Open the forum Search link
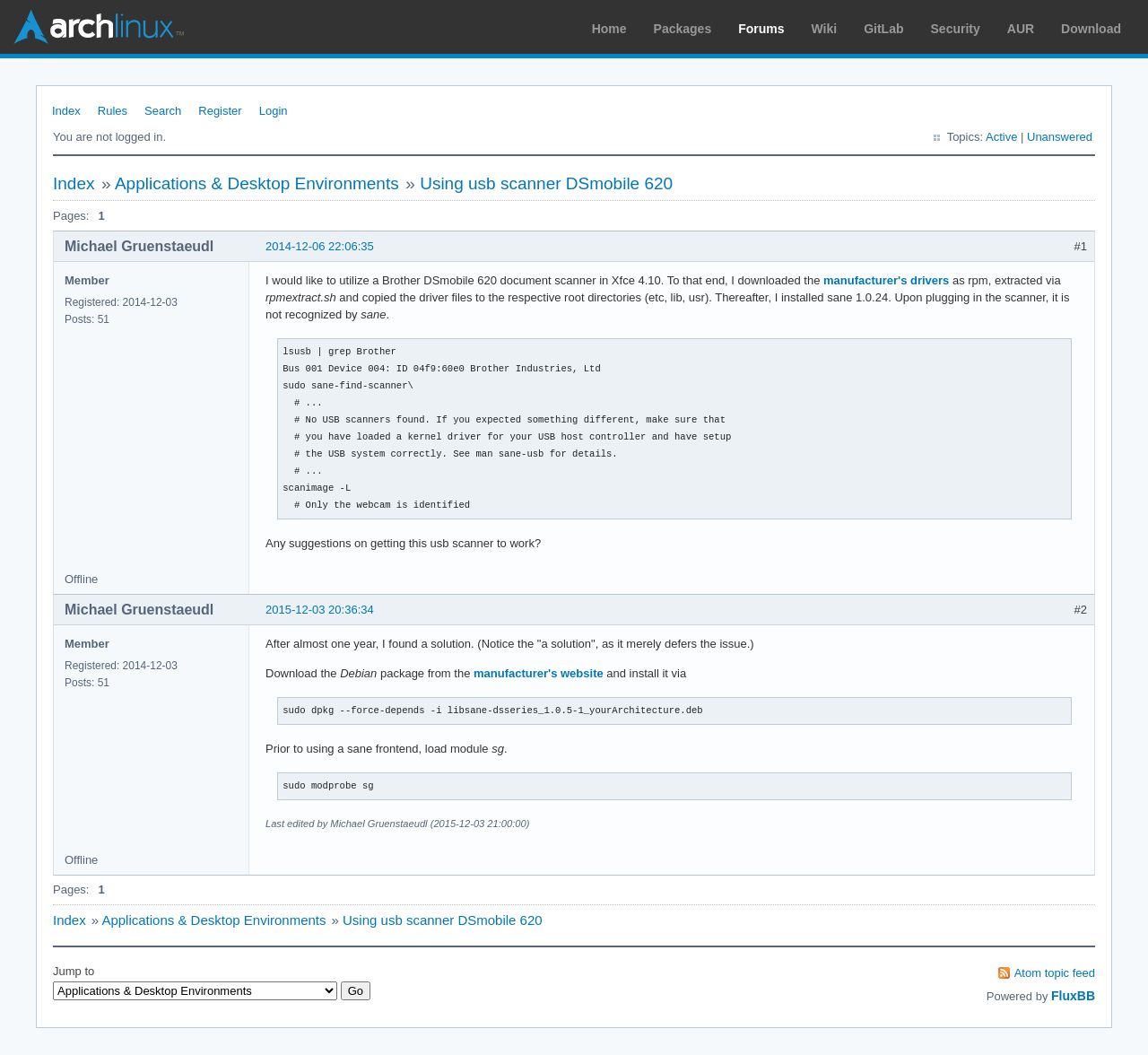The height and width of the screenshot is (1055, 1148). (162, 111)
